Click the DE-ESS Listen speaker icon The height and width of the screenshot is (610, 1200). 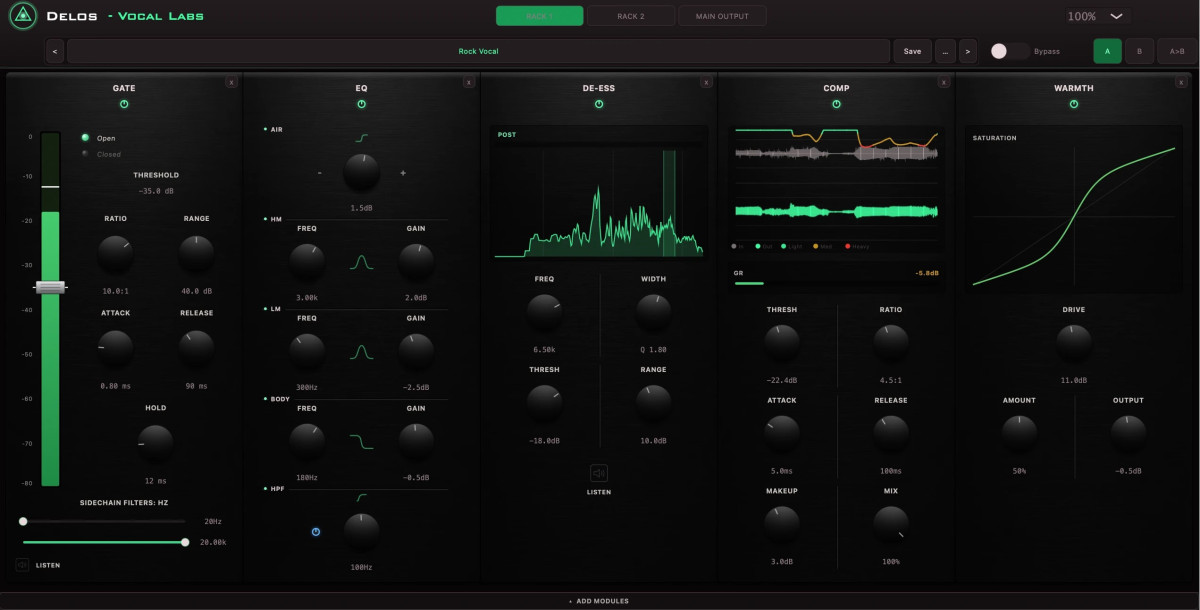(599, 473)
